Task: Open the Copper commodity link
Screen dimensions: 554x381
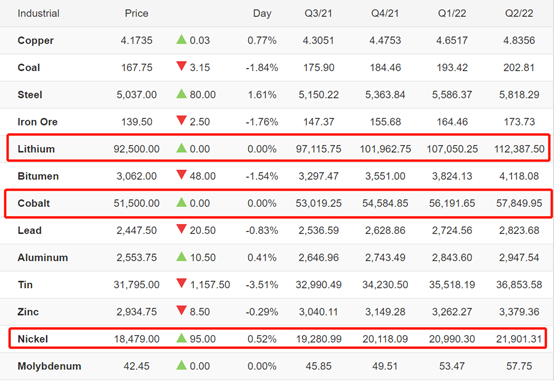Action: coord(35,40)
